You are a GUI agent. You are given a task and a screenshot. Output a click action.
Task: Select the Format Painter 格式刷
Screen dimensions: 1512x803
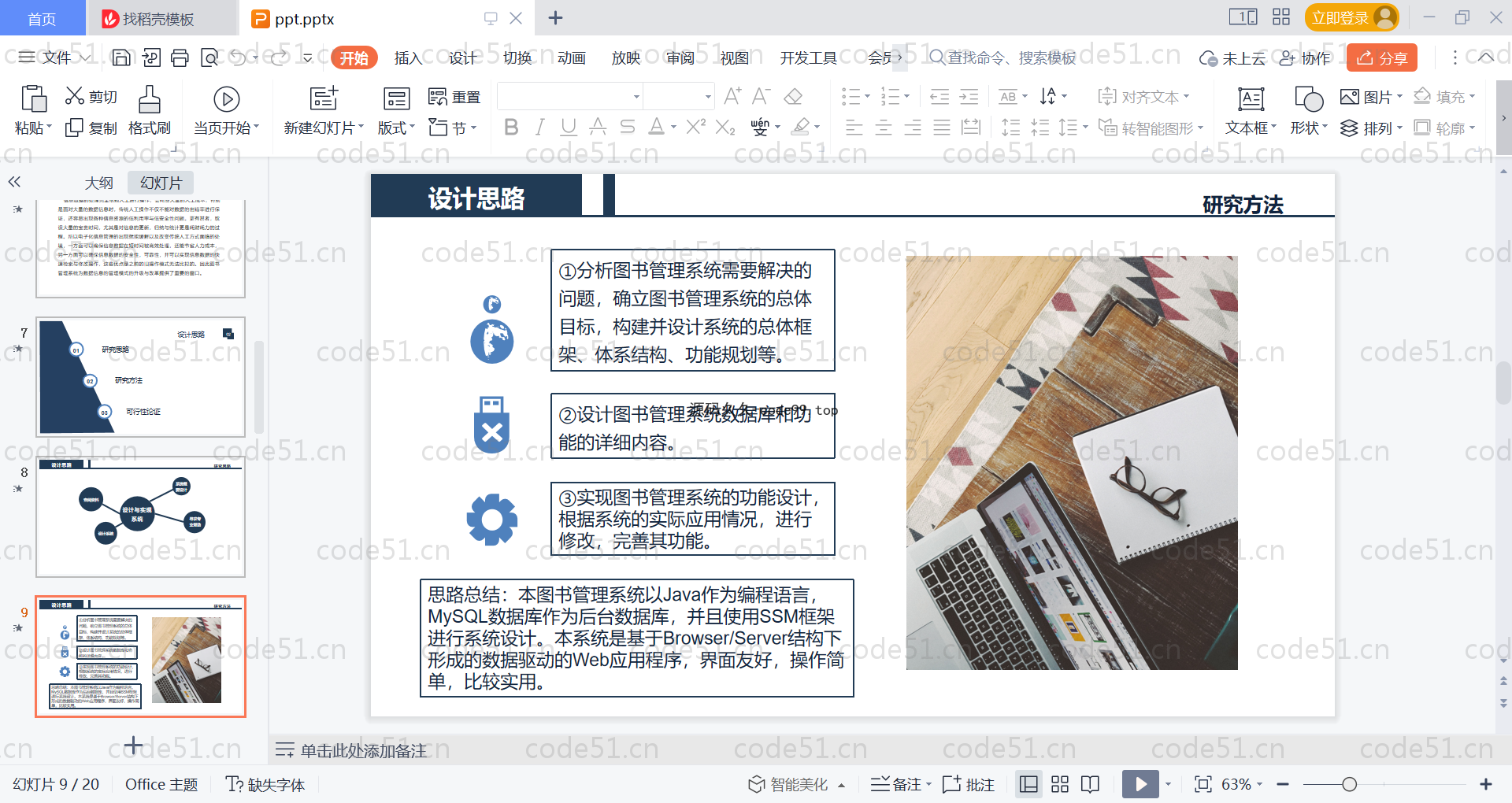click(x=150, y=111)
